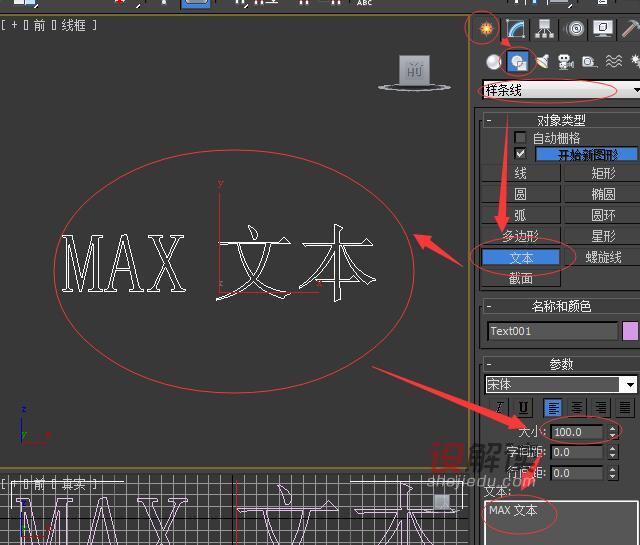
Task: Choose the 星形 shape button
Action: click(x=602, y=236)
